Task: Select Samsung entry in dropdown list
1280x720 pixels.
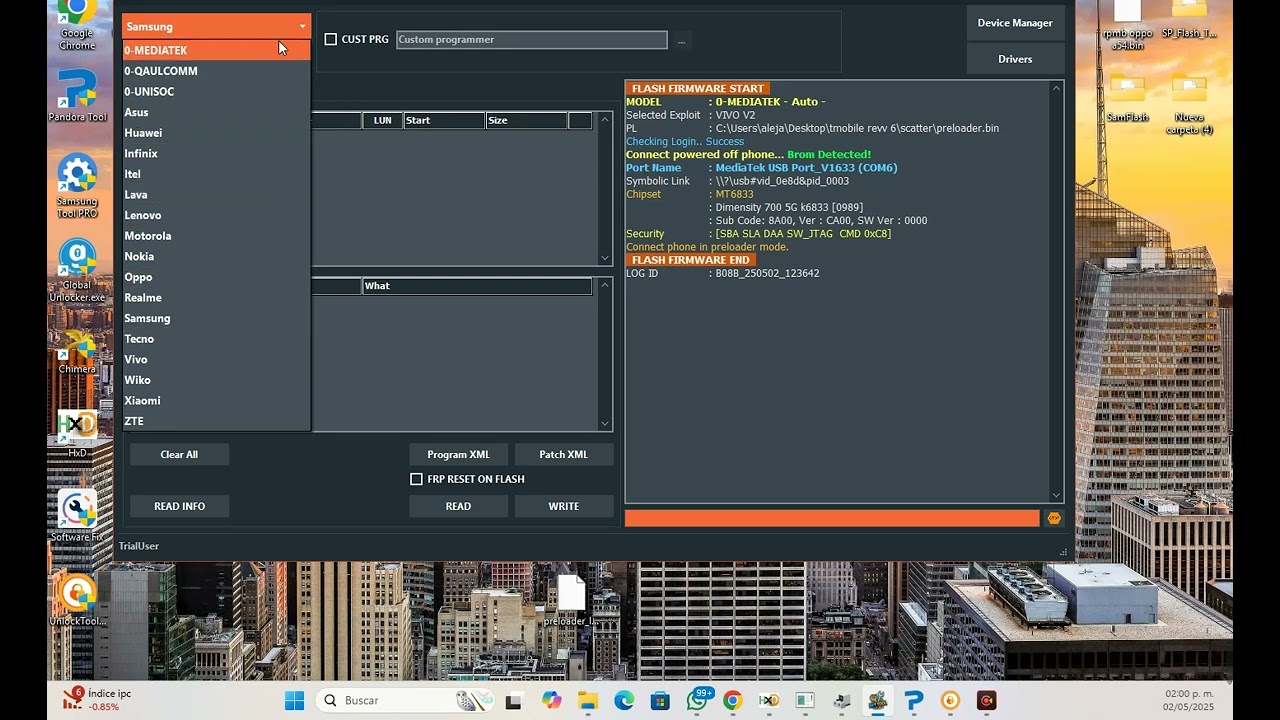Action: point(216,318)
